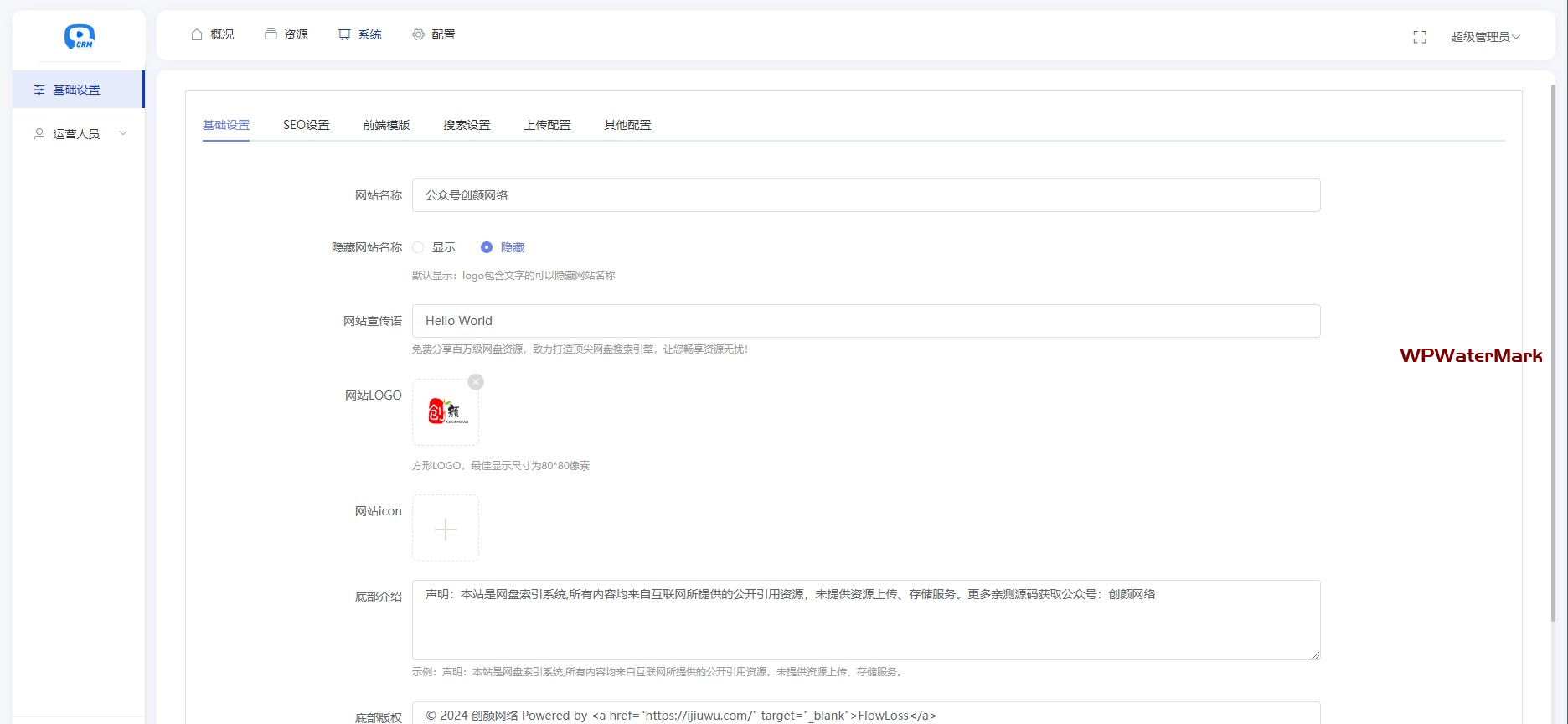Go to the 系统 system navigation item
This screenshot has height=724, width=1568.
click(x=360, y=34)
